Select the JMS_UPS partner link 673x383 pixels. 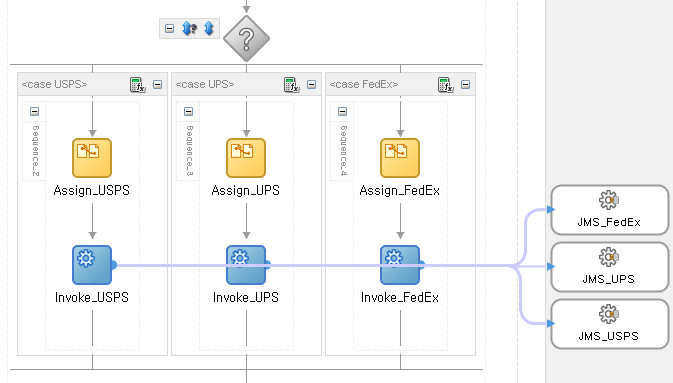tap(609, 267)
